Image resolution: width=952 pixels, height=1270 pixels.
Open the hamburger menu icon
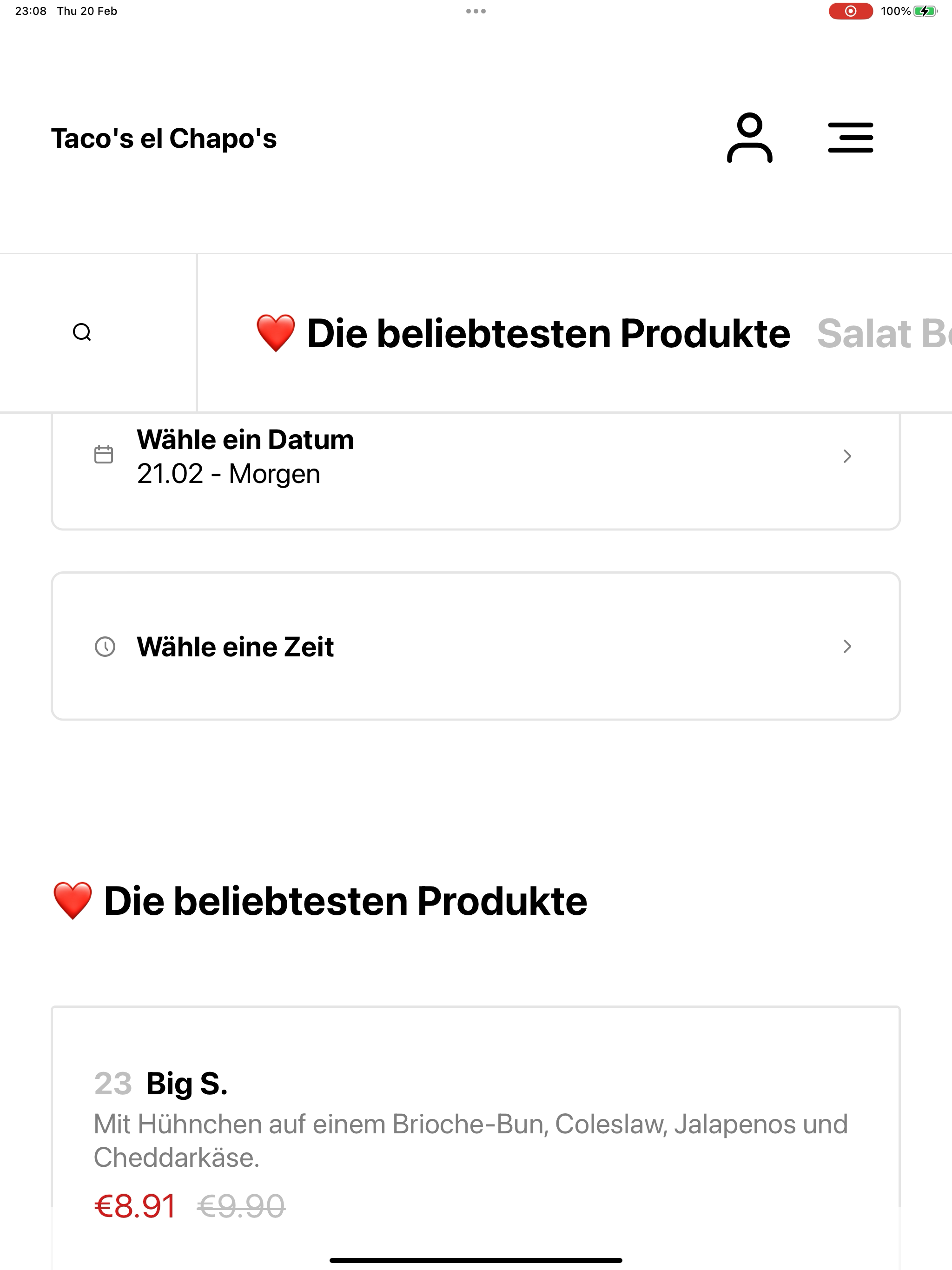(x=850, y=138)
